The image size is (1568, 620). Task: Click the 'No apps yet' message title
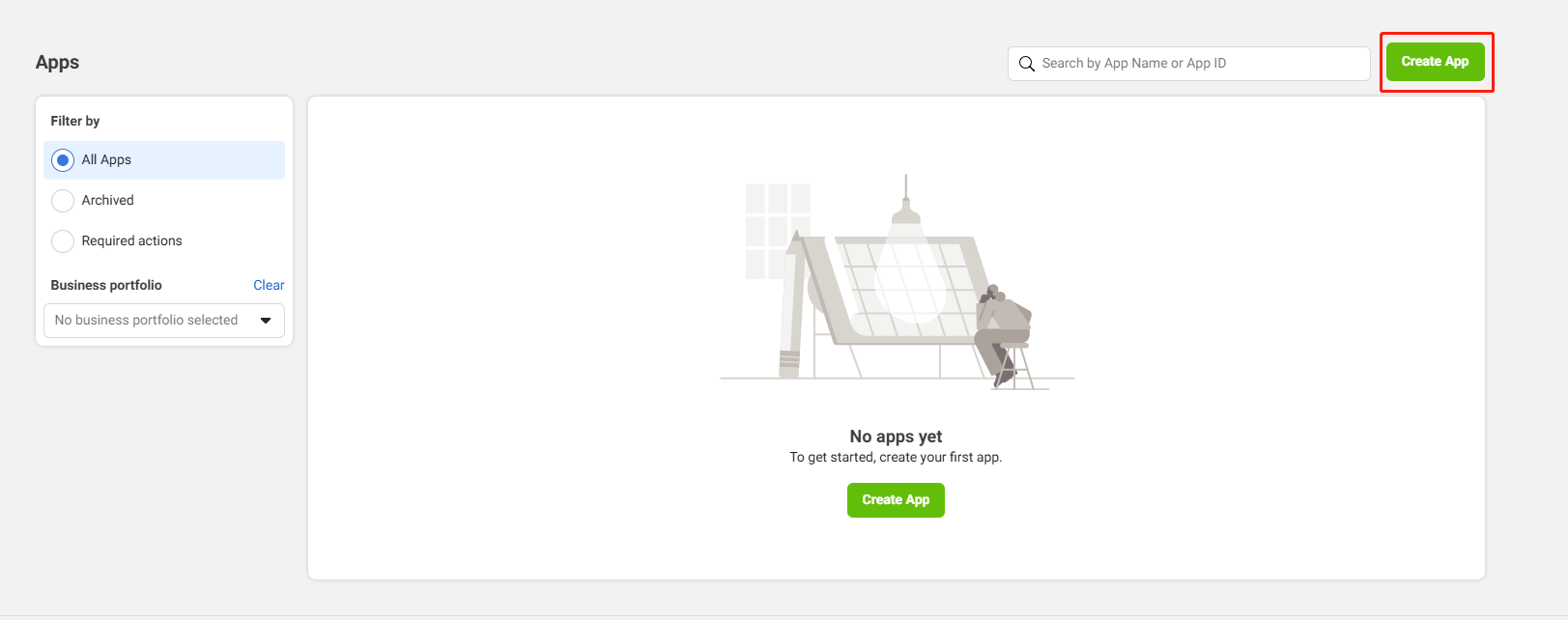coord(896,437)
